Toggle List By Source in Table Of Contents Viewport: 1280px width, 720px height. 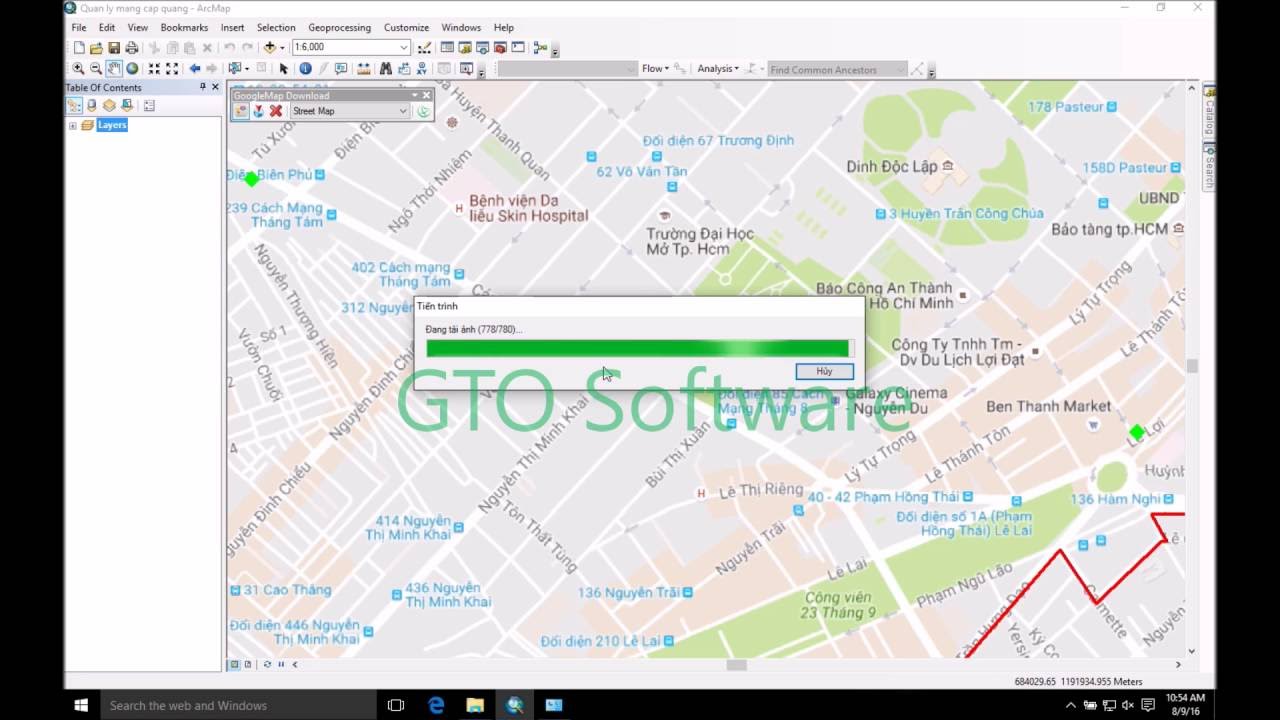[x=92, y=105]
